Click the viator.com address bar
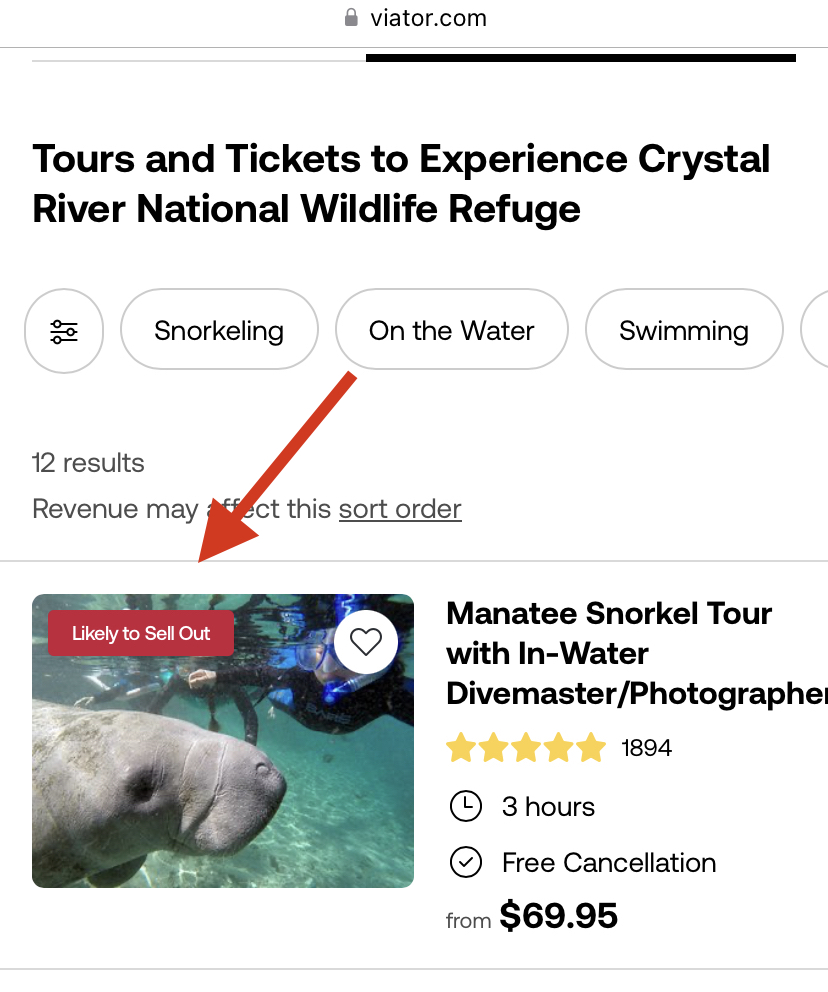 click(415, 18)
